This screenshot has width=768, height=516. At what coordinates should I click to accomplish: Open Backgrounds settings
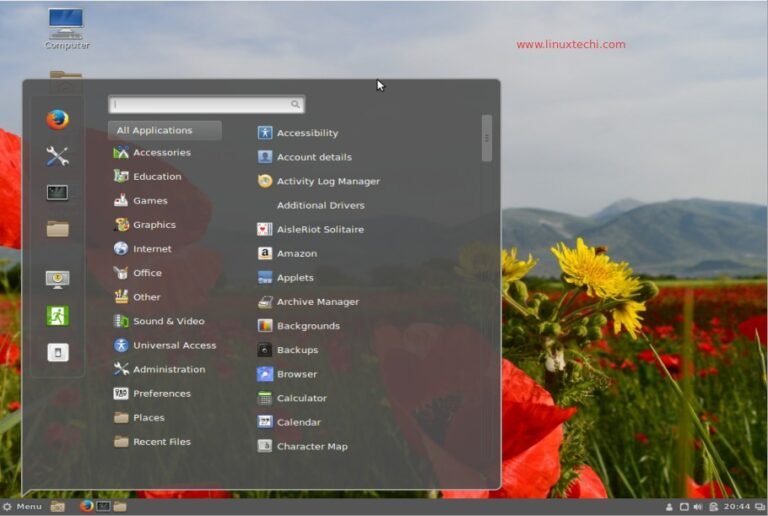[299, 326]
